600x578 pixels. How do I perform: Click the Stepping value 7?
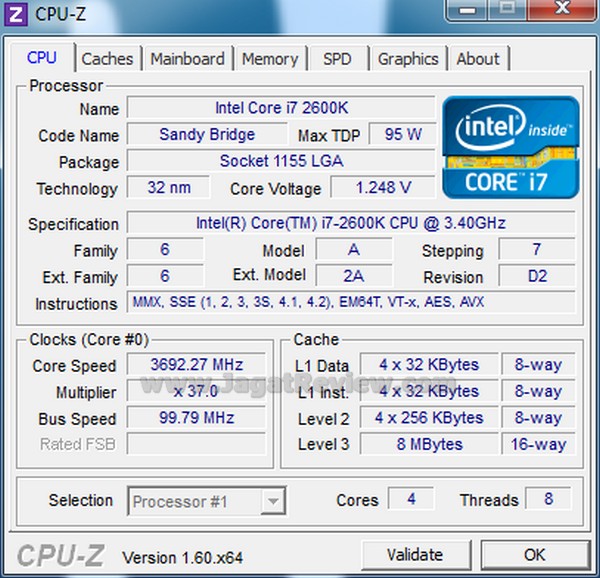537,249
